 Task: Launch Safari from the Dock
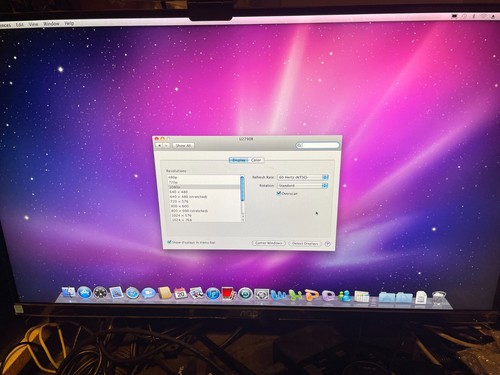[x=132, y=293]
